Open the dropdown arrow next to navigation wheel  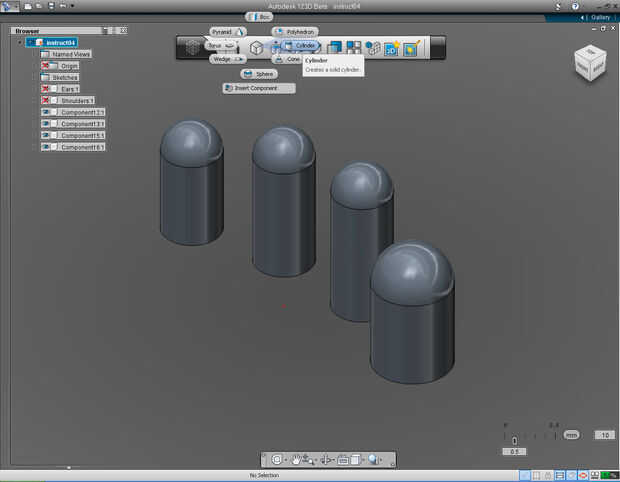[x=285, y=460]
